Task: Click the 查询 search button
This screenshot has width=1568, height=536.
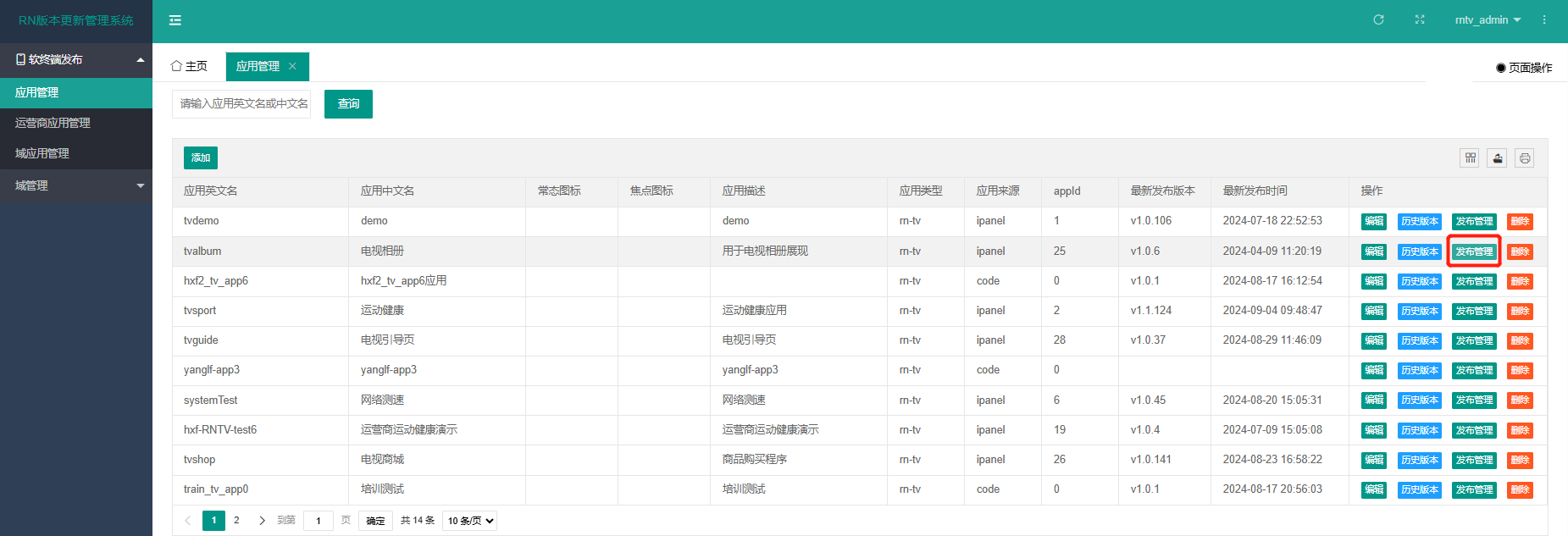Action: (348, 104)
